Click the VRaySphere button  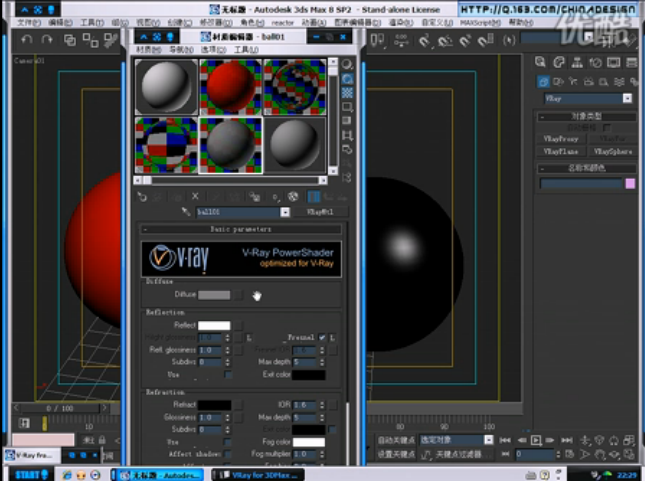click(x=613, y=152)
